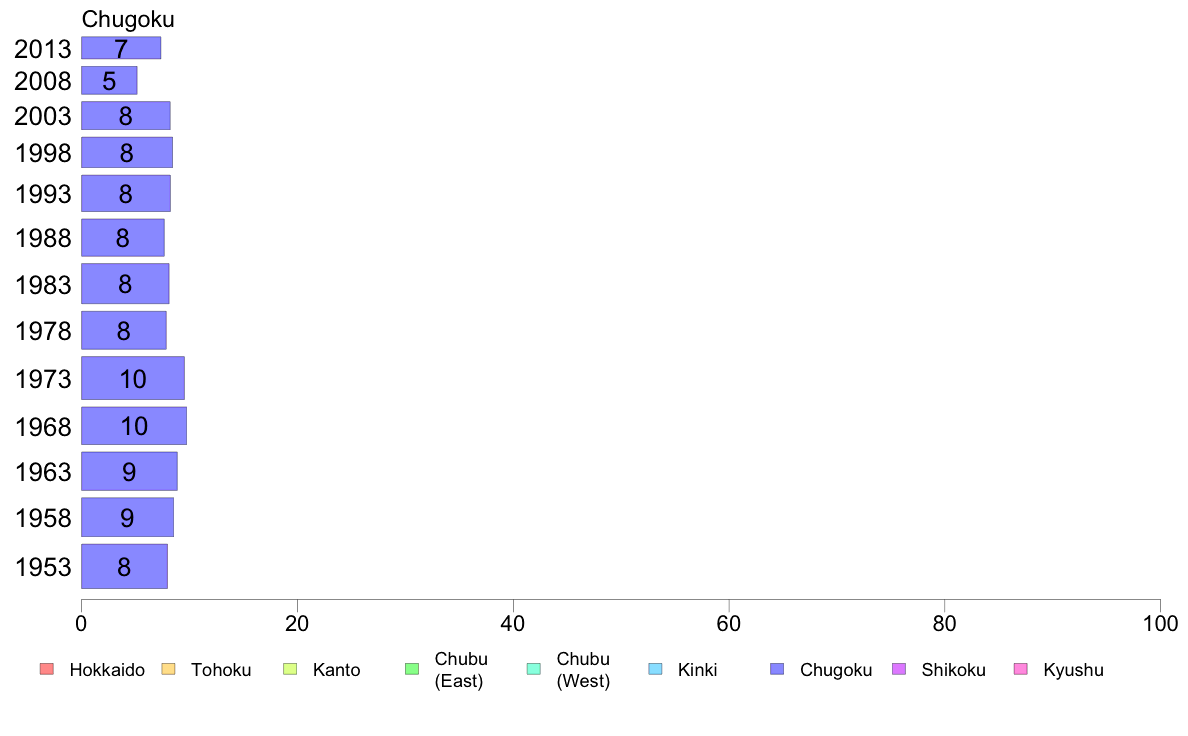
Task: Select the 1973 bar showing 10
Action: (x=133, y=378)
